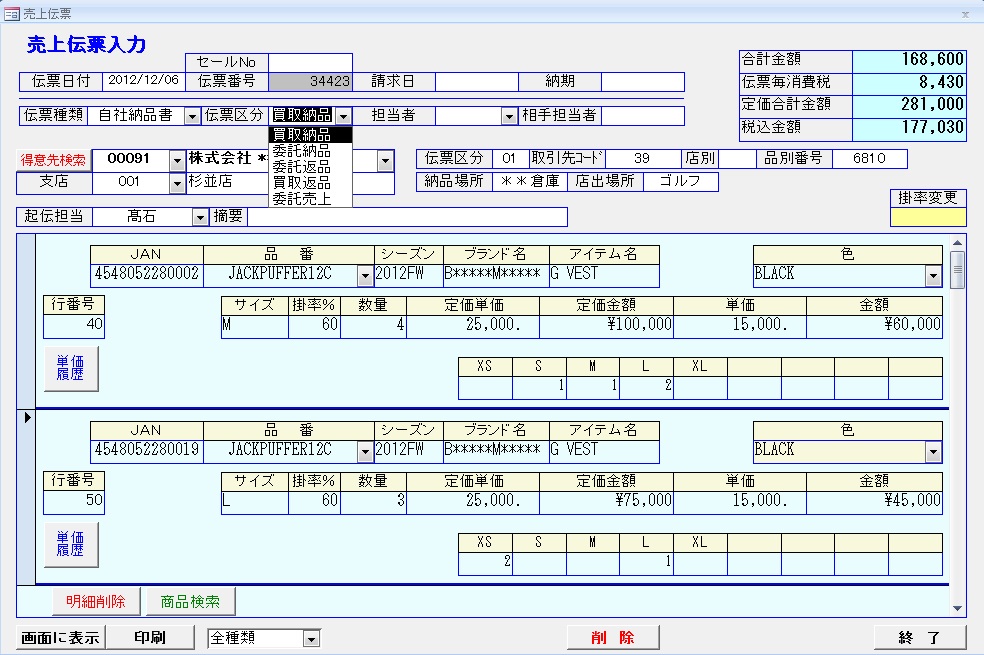Viewport: 984px width, 655px height.
Task: Pick 委託売上 from the dropdown options
Action: pos(301,199)
